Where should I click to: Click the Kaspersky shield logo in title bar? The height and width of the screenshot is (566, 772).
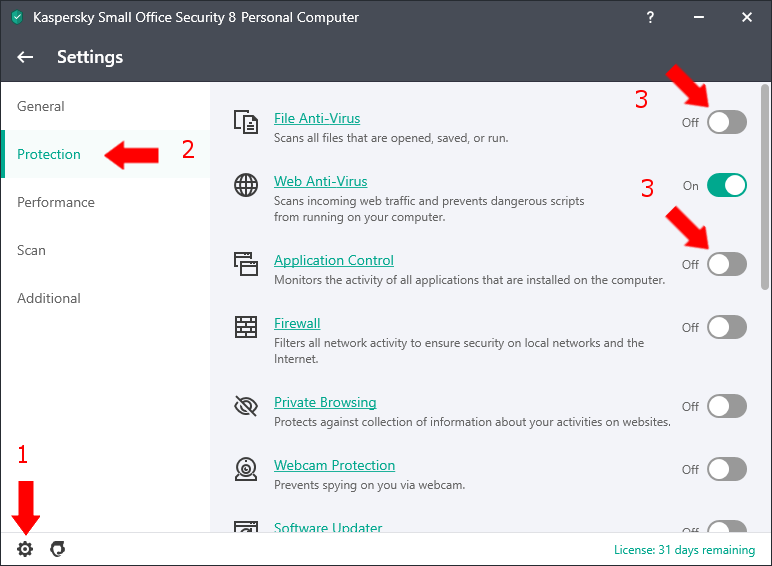[x=17, y=17]
